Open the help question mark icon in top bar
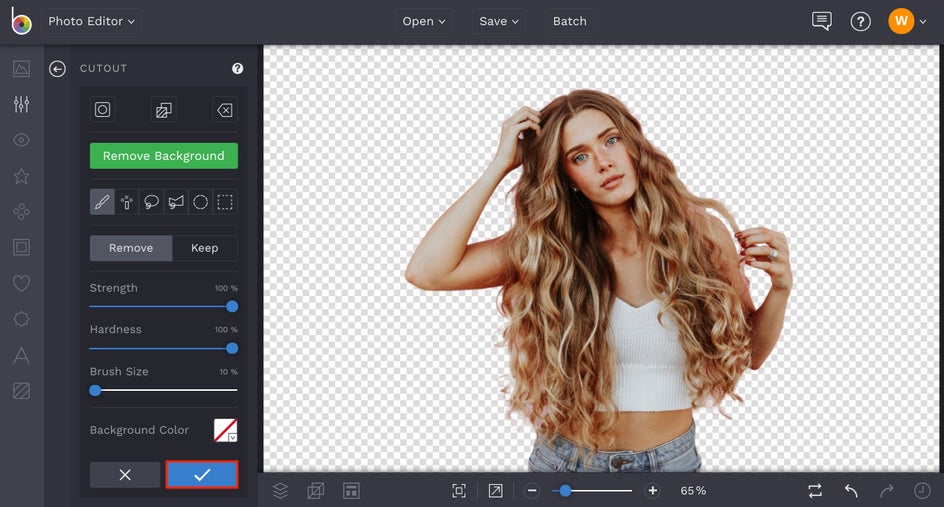944x507 pixels. [860, 22]
